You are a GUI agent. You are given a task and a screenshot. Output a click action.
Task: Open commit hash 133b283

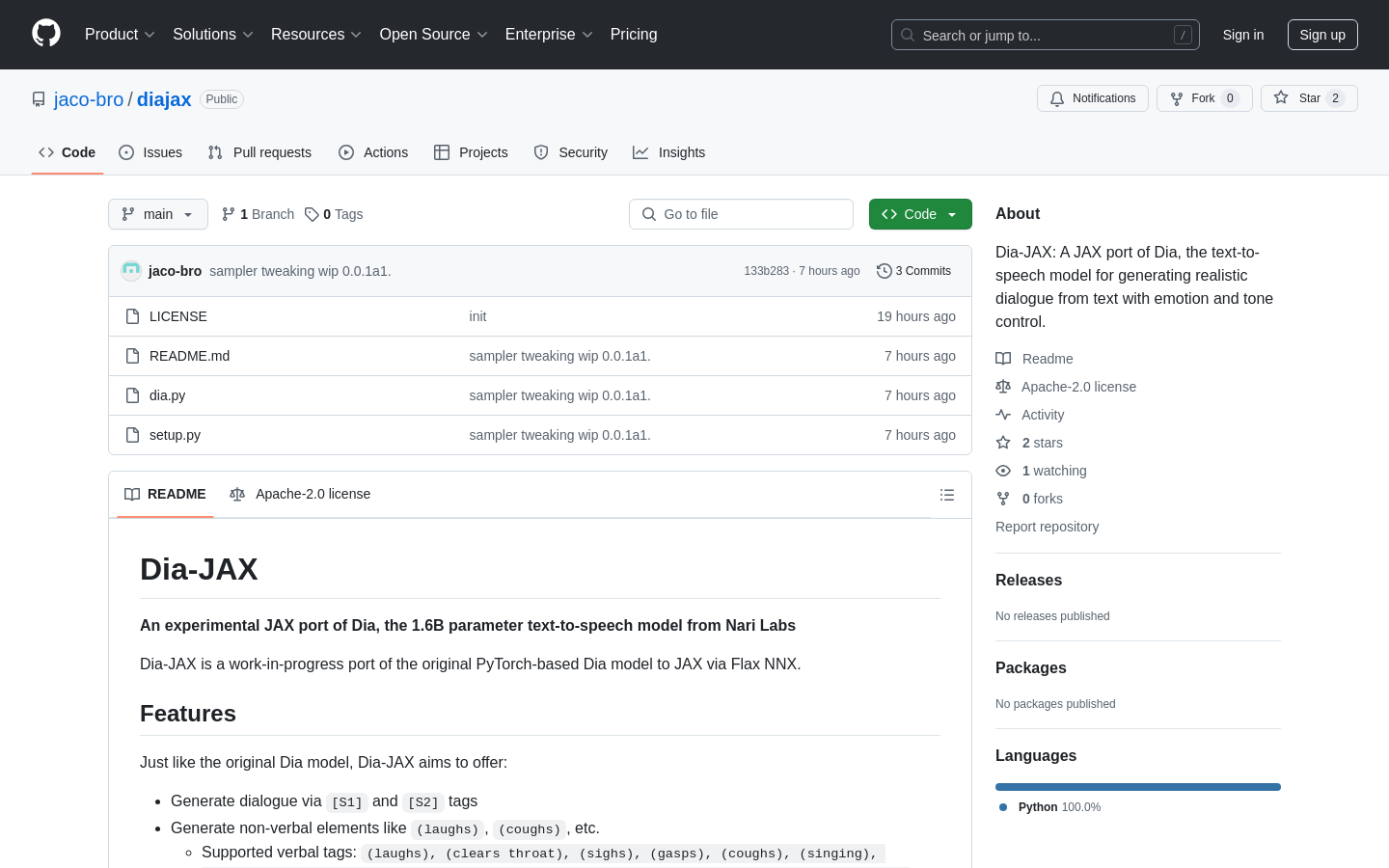[766, 271]
